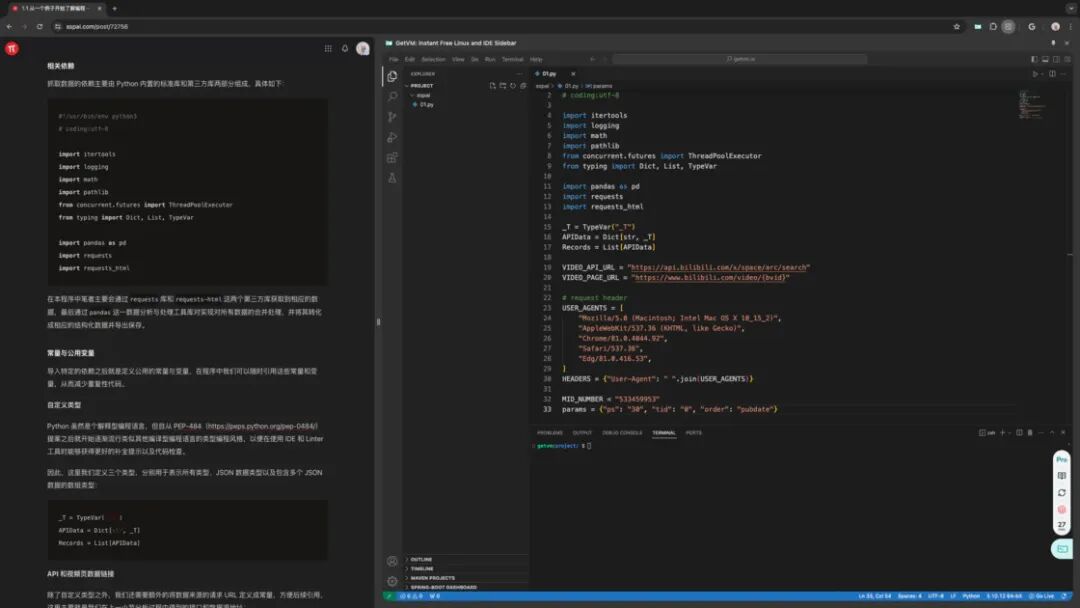The image size is (1080, 608).
Task: Switch to the PROBLEMS panel tab
Action: 550,432
